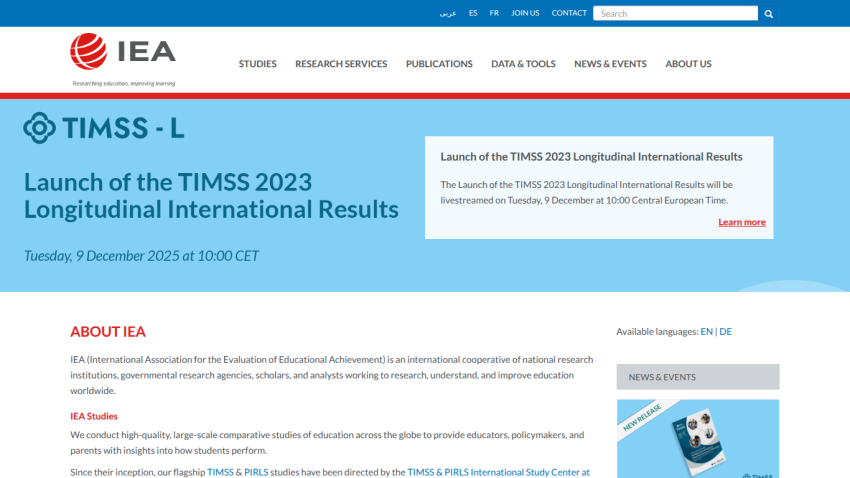The image size is (850, 478).
Task: Click the card title Launch of TIMSS 2023 Longitudinal
Action: pos(591,157)
